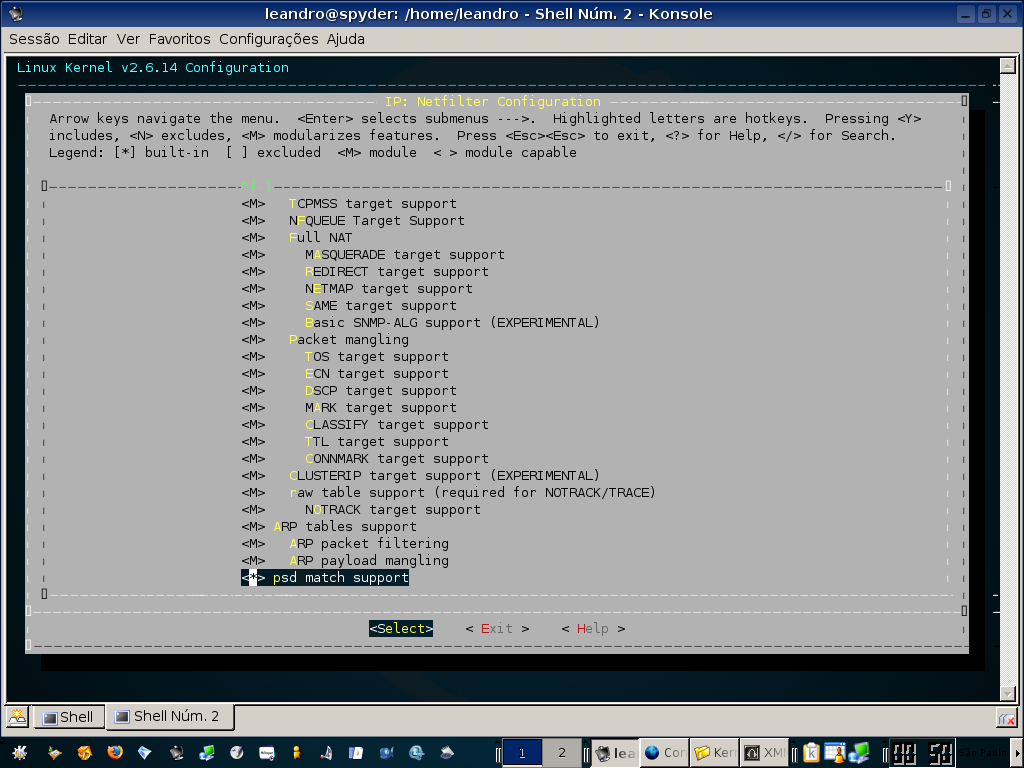Click the < Help > button
Viewport: 1024px width, 768px height.
[593, 628]
